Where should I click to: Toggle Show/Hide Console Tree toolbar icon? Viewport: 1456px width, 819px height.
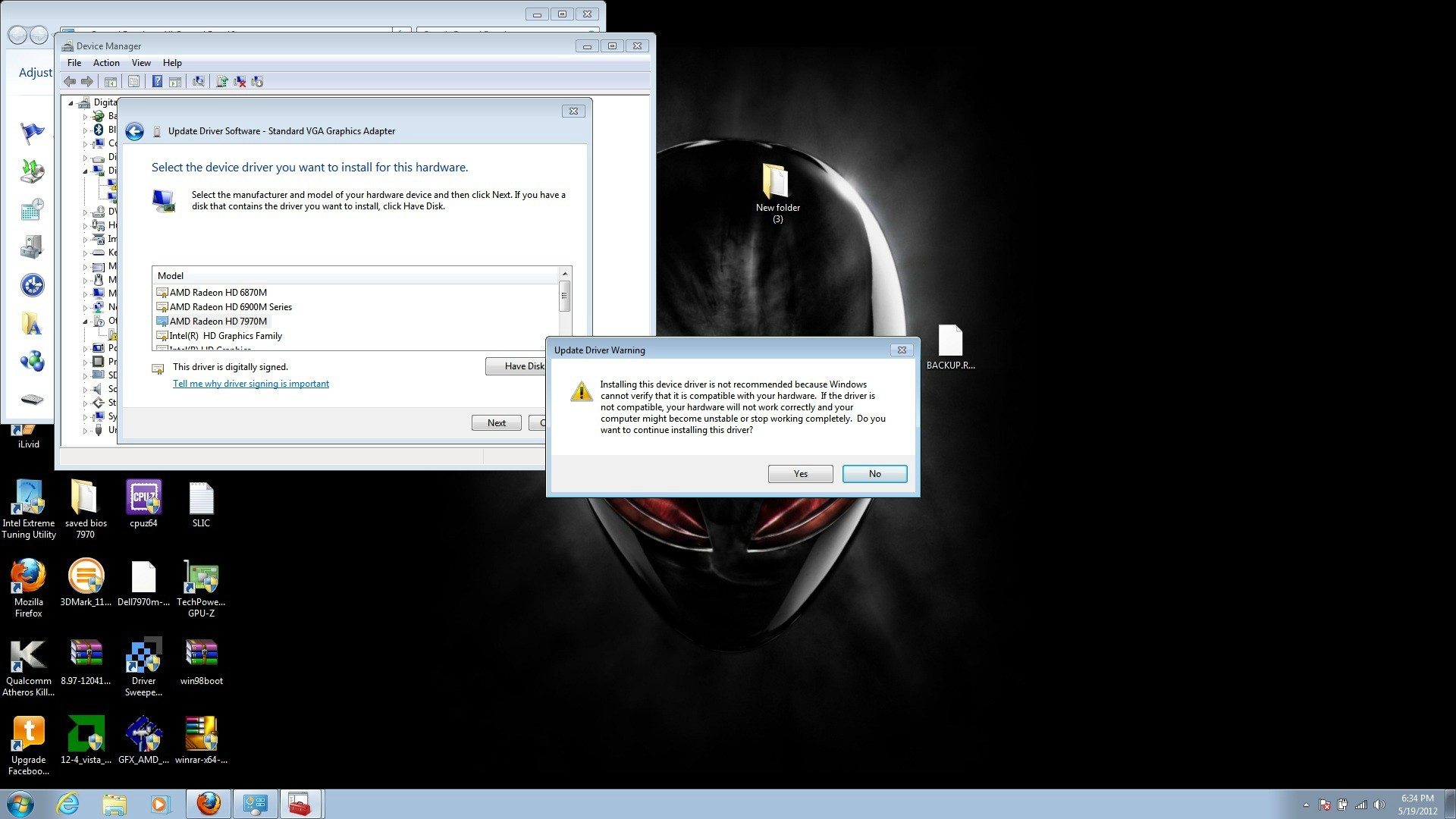click(111, 82)
